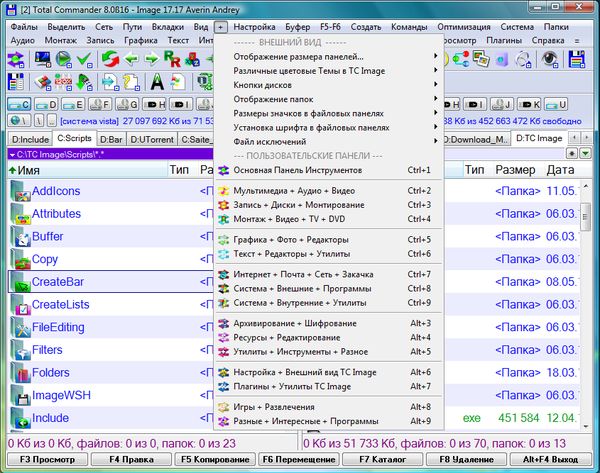Go forward with the green right arrow
Viewport: 600px width, 473px height.
152,59
